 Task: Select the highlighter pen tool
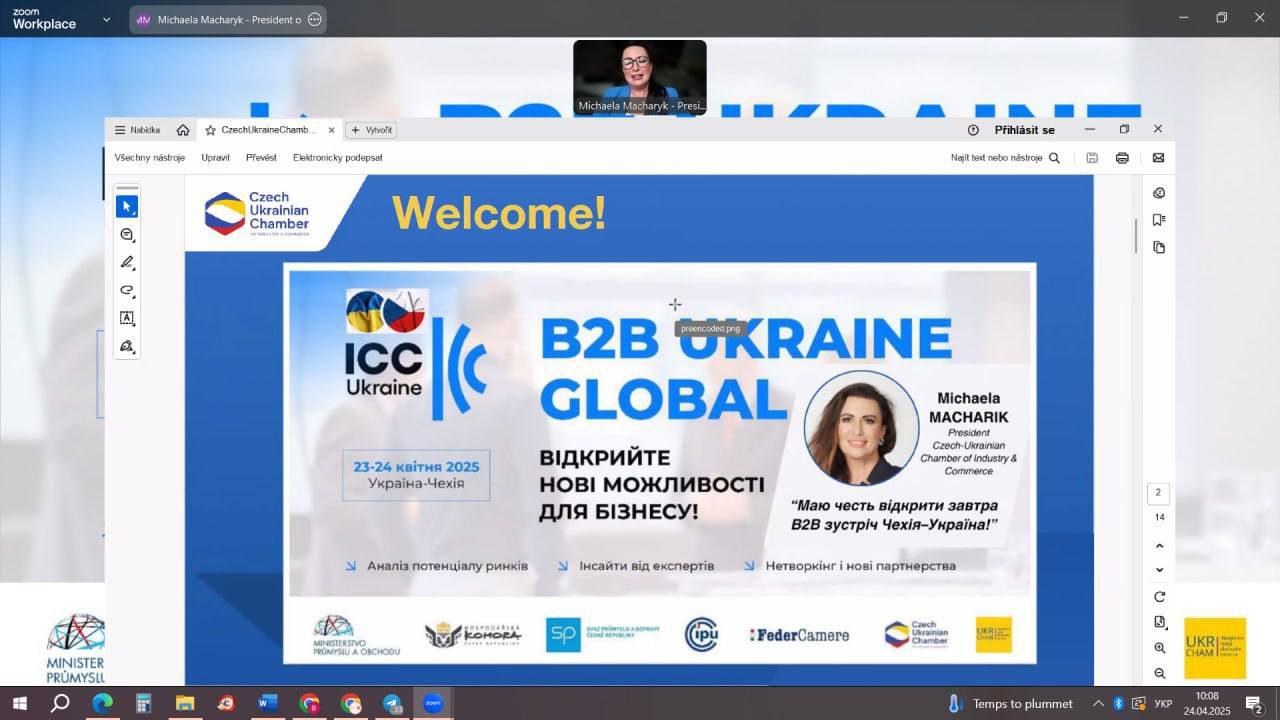point(127,262)
